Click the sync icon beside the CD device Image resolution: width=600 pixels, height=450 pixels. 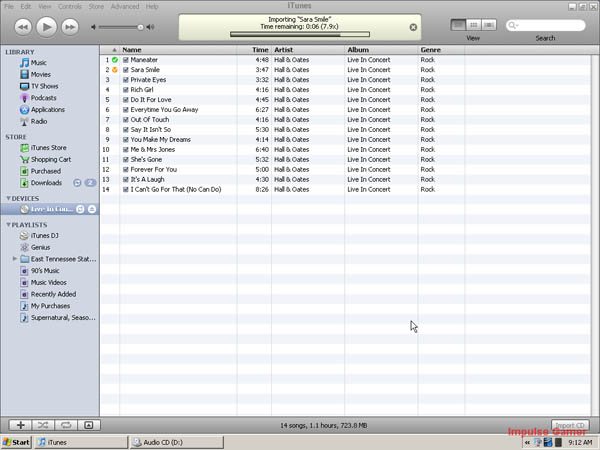click(x=80, y=209)
